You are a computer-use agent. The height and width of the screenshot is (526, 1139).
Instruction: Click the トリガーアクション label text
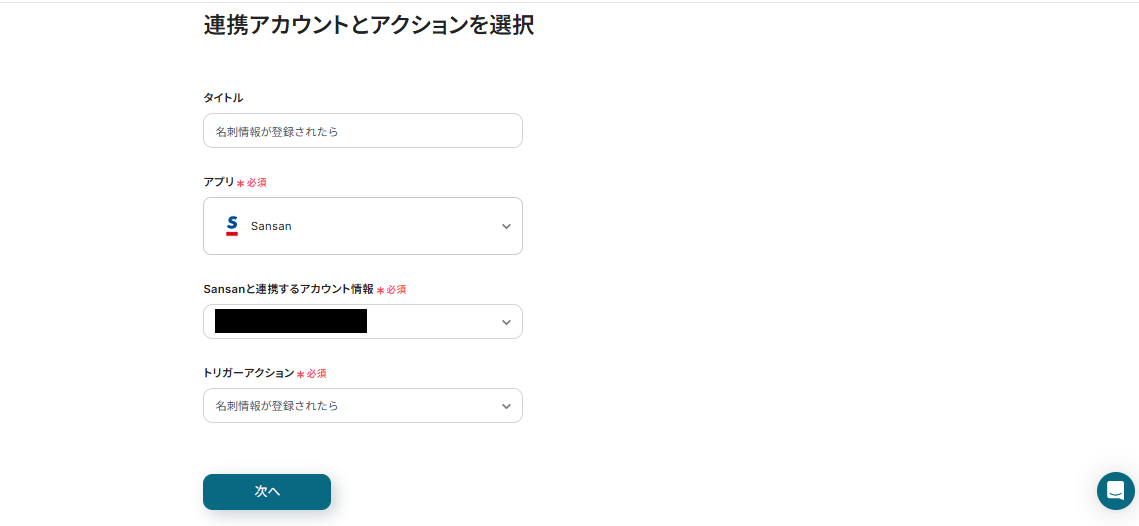pos(248,373)
